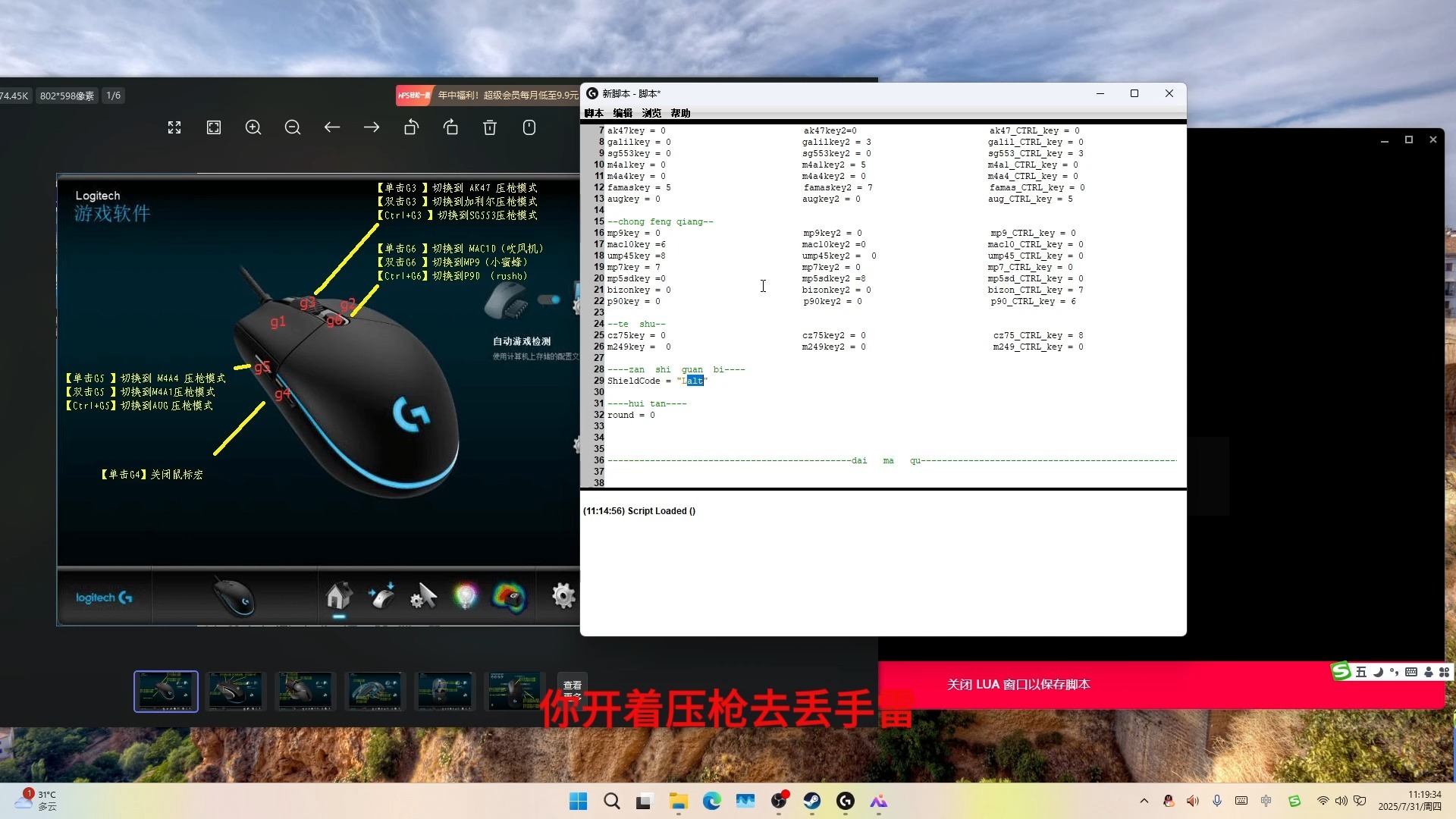Toggle the 五 Wubi input mode
The height and width of the screenshot is (819, 1456).
point(1361,672)
